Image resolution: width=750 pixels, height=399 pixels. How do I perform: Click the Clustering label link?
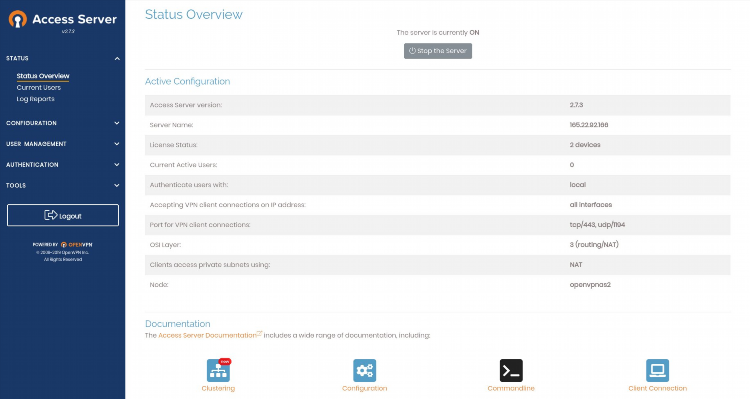pyautogui.click(x=218, y=388)
